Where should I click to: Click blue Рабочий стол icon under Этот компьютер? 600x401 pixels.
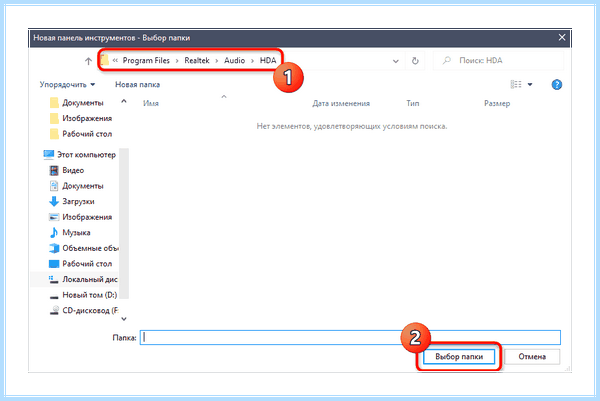(x=54, y=264)
